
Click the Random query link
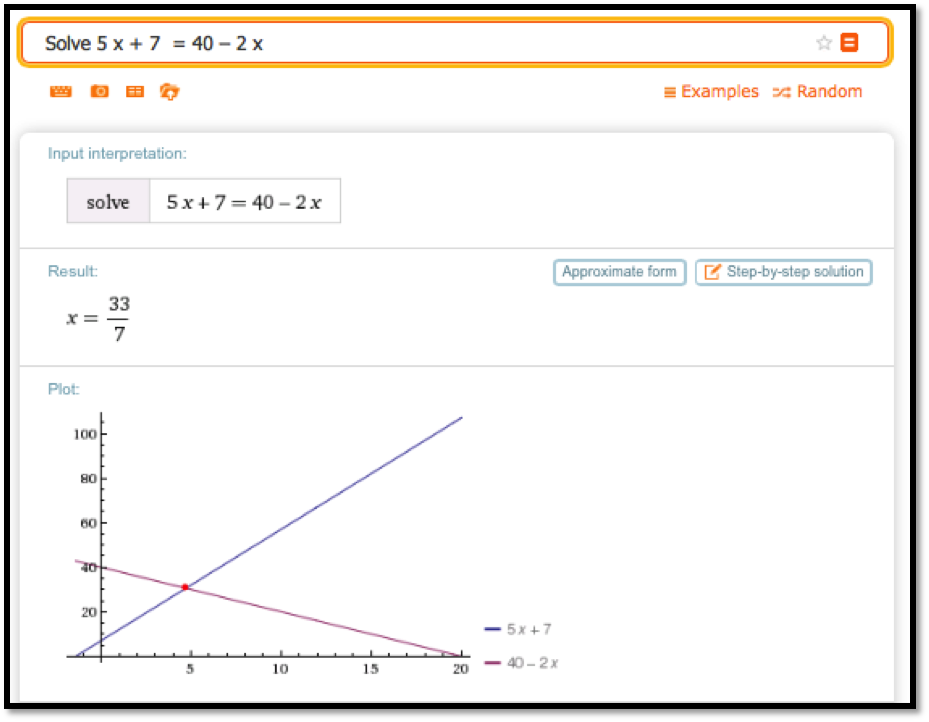pos(816,92)
